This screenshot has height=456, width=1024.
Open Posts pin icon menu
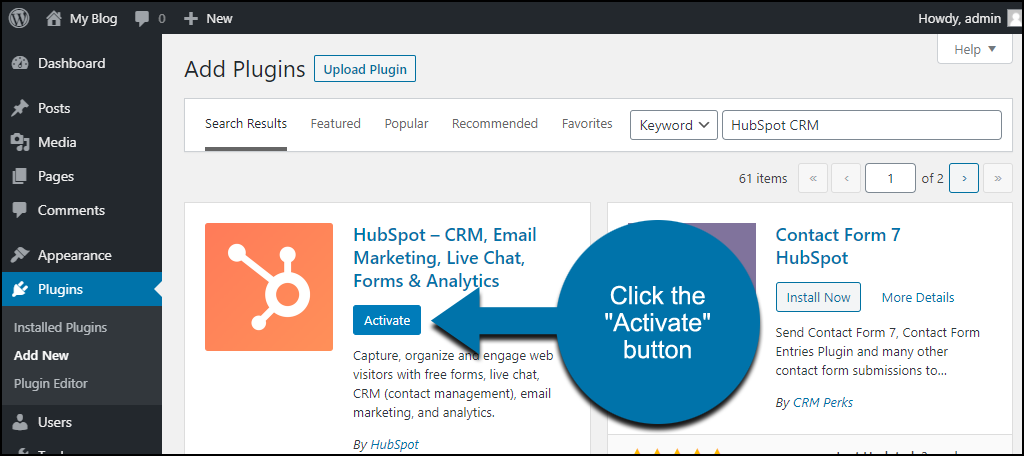tap(20, 108)
